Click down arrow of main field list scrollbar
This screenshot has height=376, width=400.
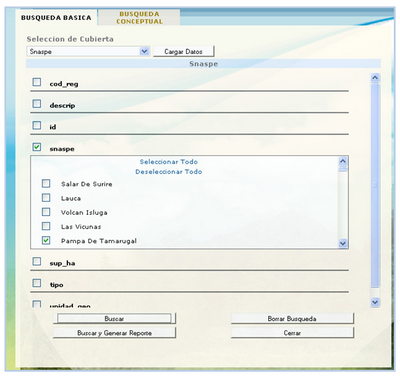pyautogui.click(x=375, y=302)
